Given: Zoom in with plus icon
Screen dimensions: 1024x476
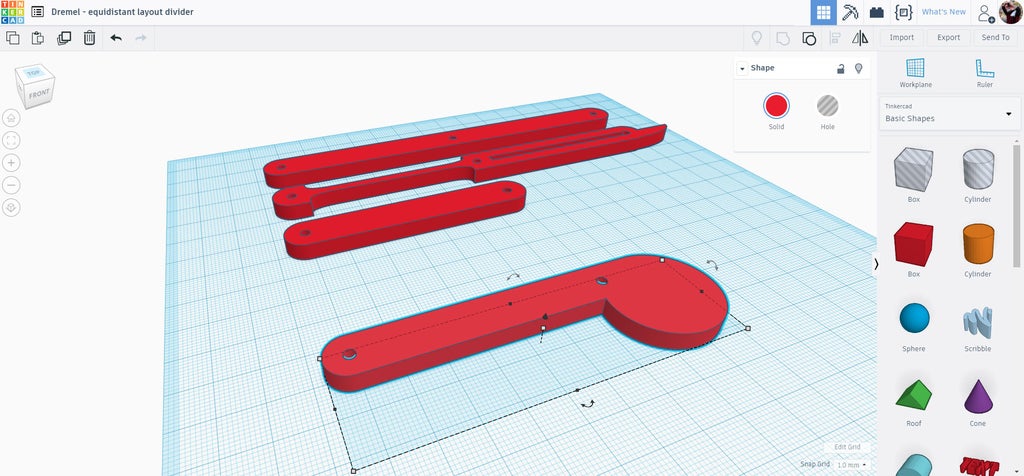Looking at the screenshot, I should (x=11, y=163).
